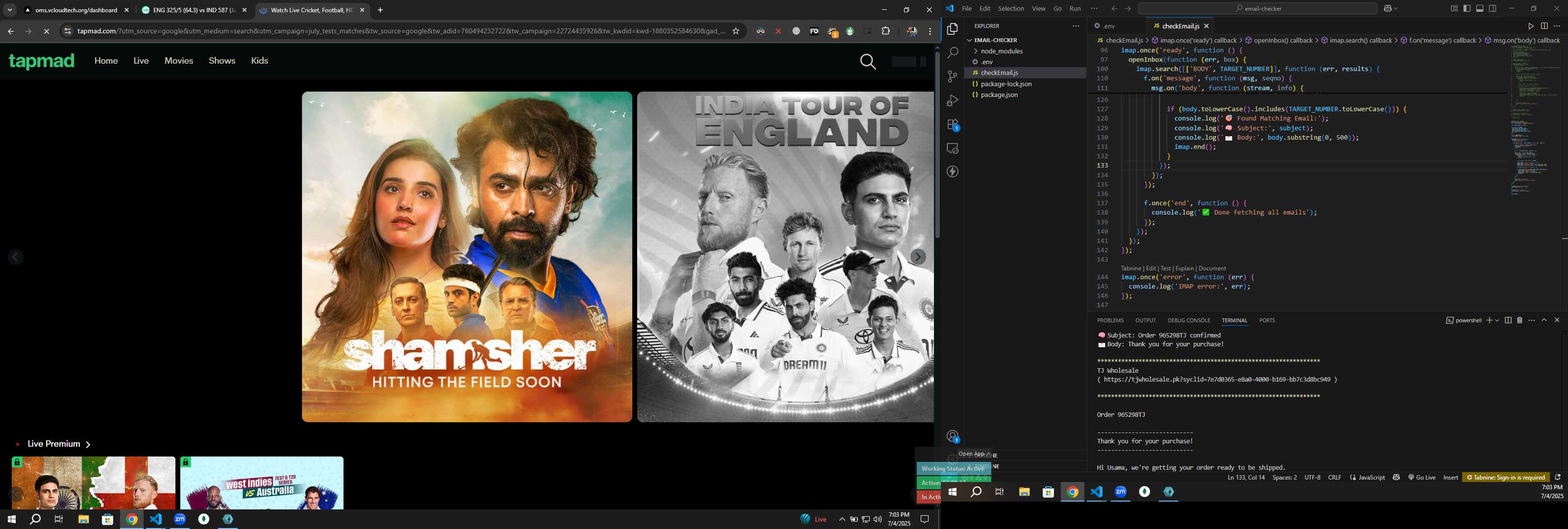Customize VS Code layout icon
1568x529 pixels.
click(x=1453, y=8)
